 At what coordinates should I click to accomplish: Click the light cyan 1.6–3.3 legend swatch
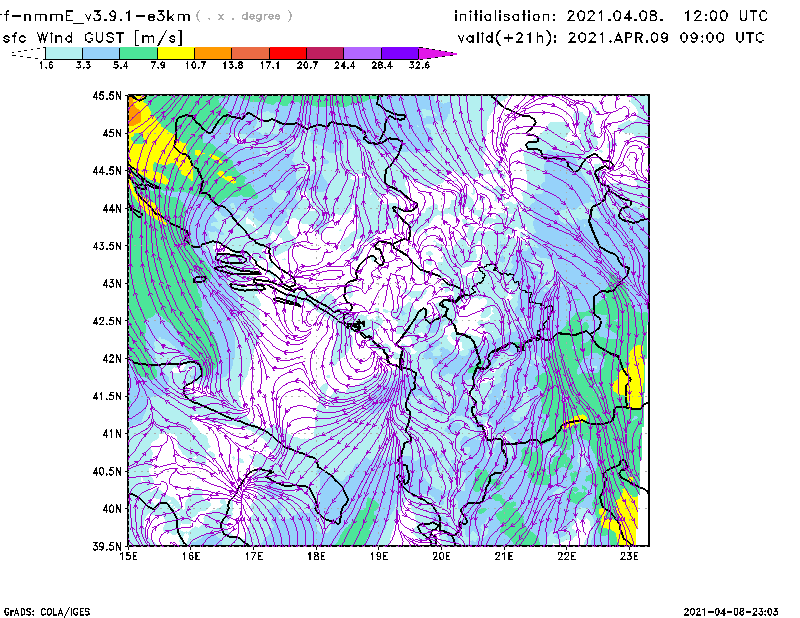pyautogui.click(x=64, y=53)
